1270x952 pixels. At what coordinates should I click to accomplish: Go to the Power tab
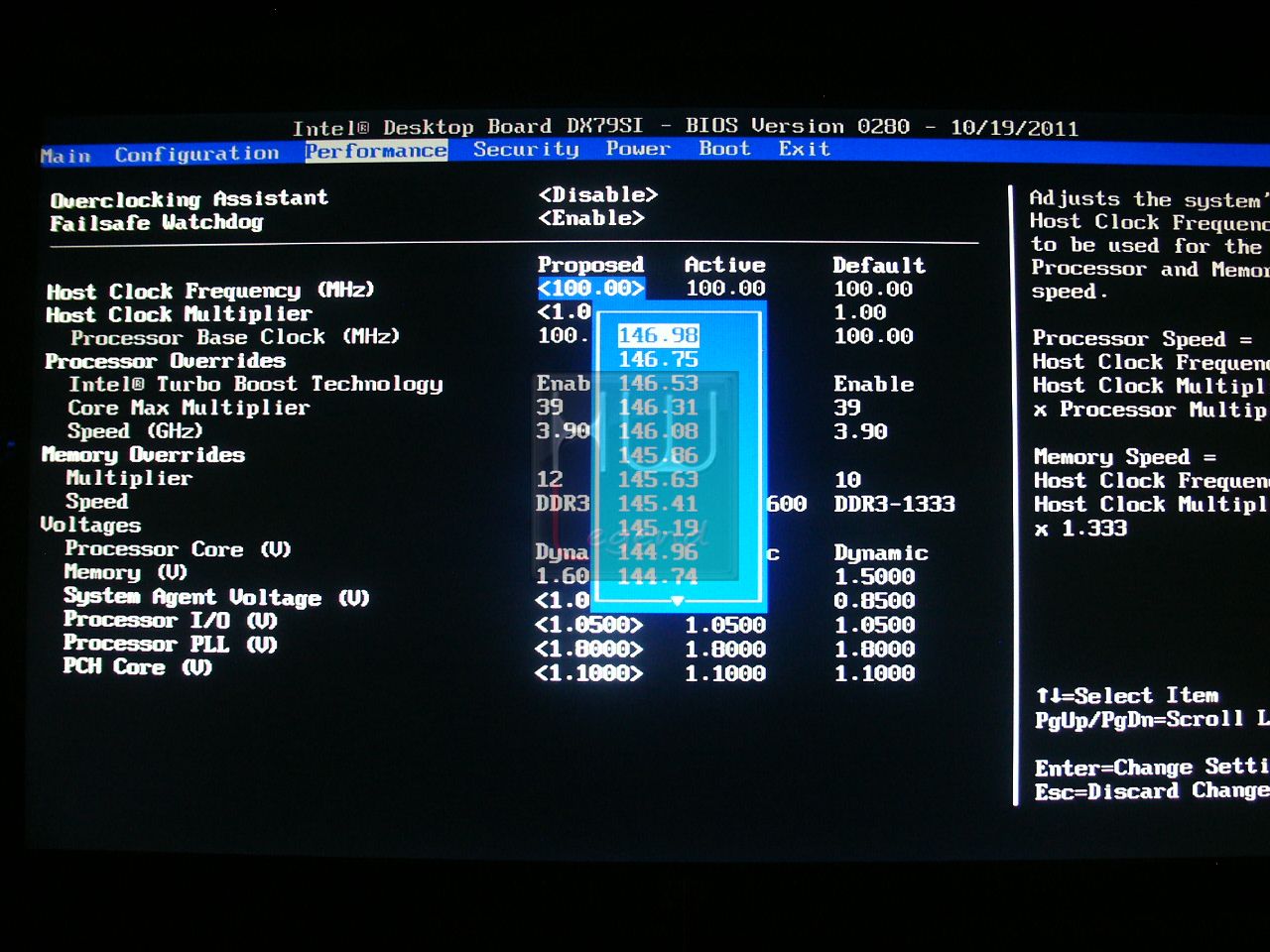(x=638, y=148)
